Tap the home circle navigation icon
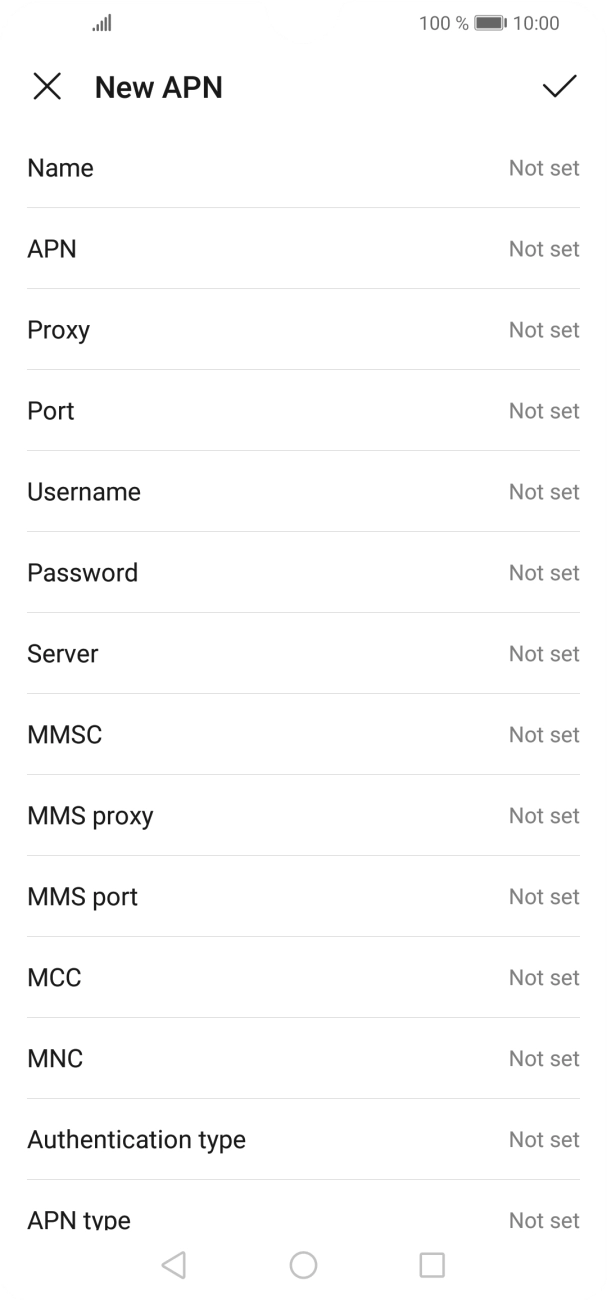607x1300 pixels. pyautogui.click(x=303, y=1265)
